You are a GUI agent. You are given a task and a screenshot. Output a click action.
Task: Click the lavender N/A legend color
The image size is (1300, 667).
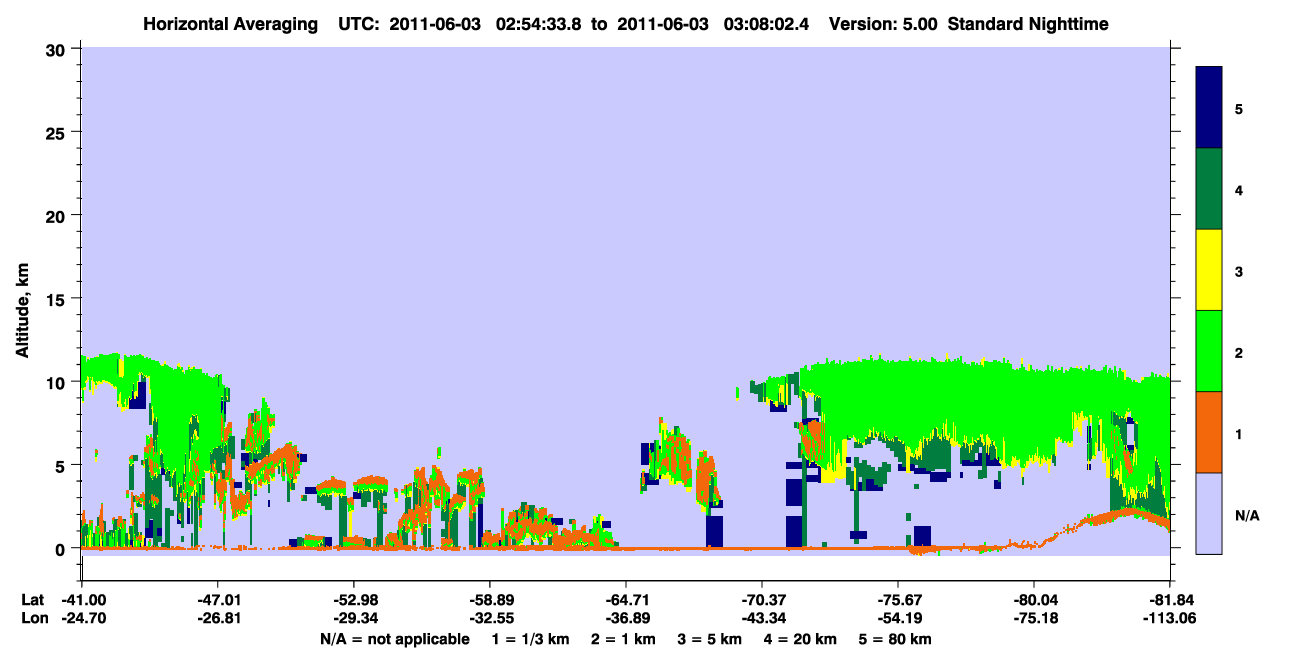1209,513
